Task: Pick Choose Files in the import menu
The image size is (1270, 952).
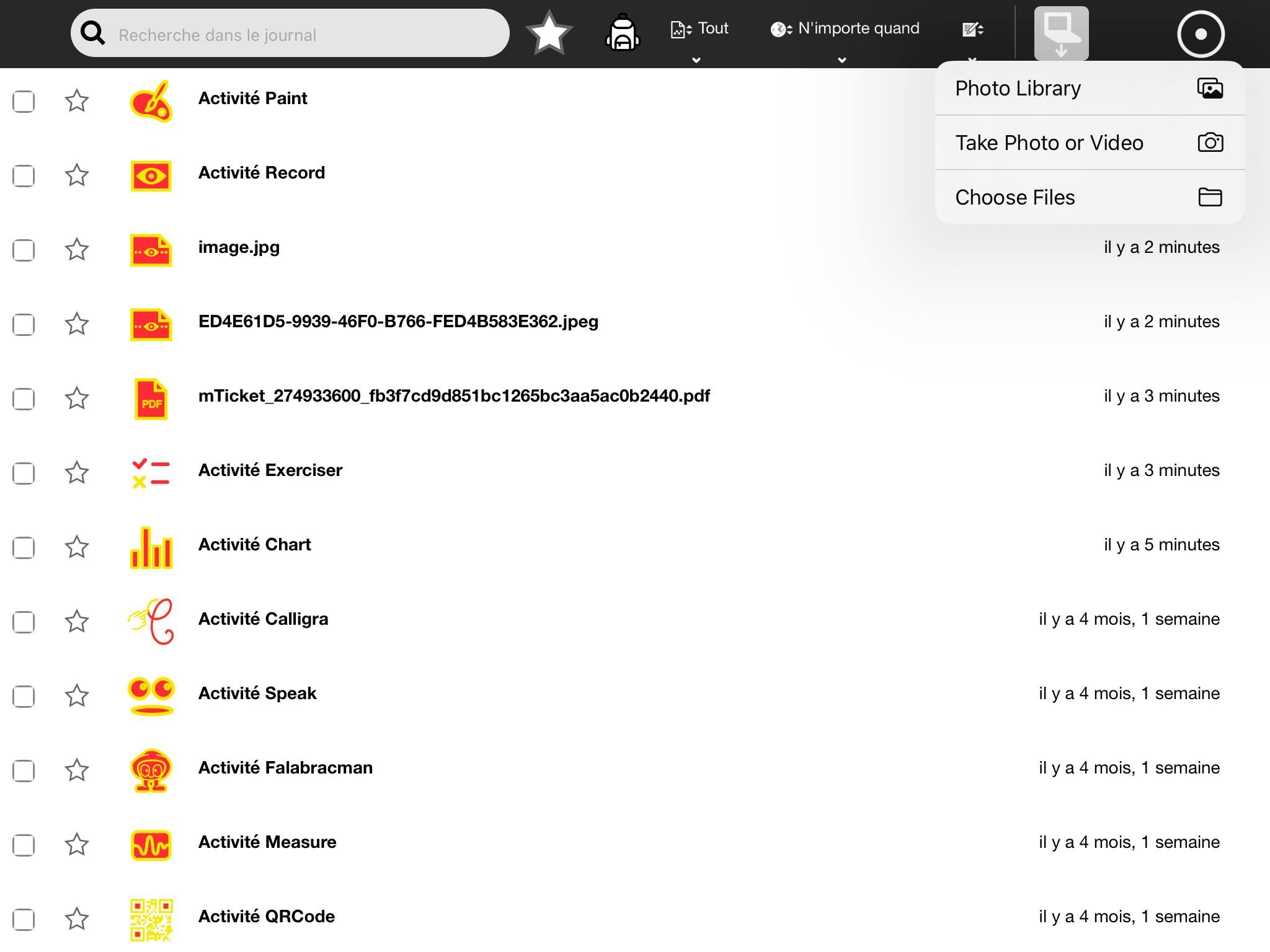Action: coord(1090,197)
